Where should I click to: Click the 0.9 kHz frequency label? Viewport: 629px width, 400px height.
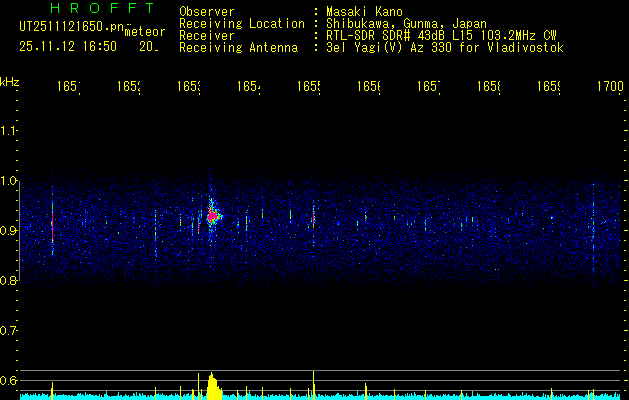coord(8,230)
